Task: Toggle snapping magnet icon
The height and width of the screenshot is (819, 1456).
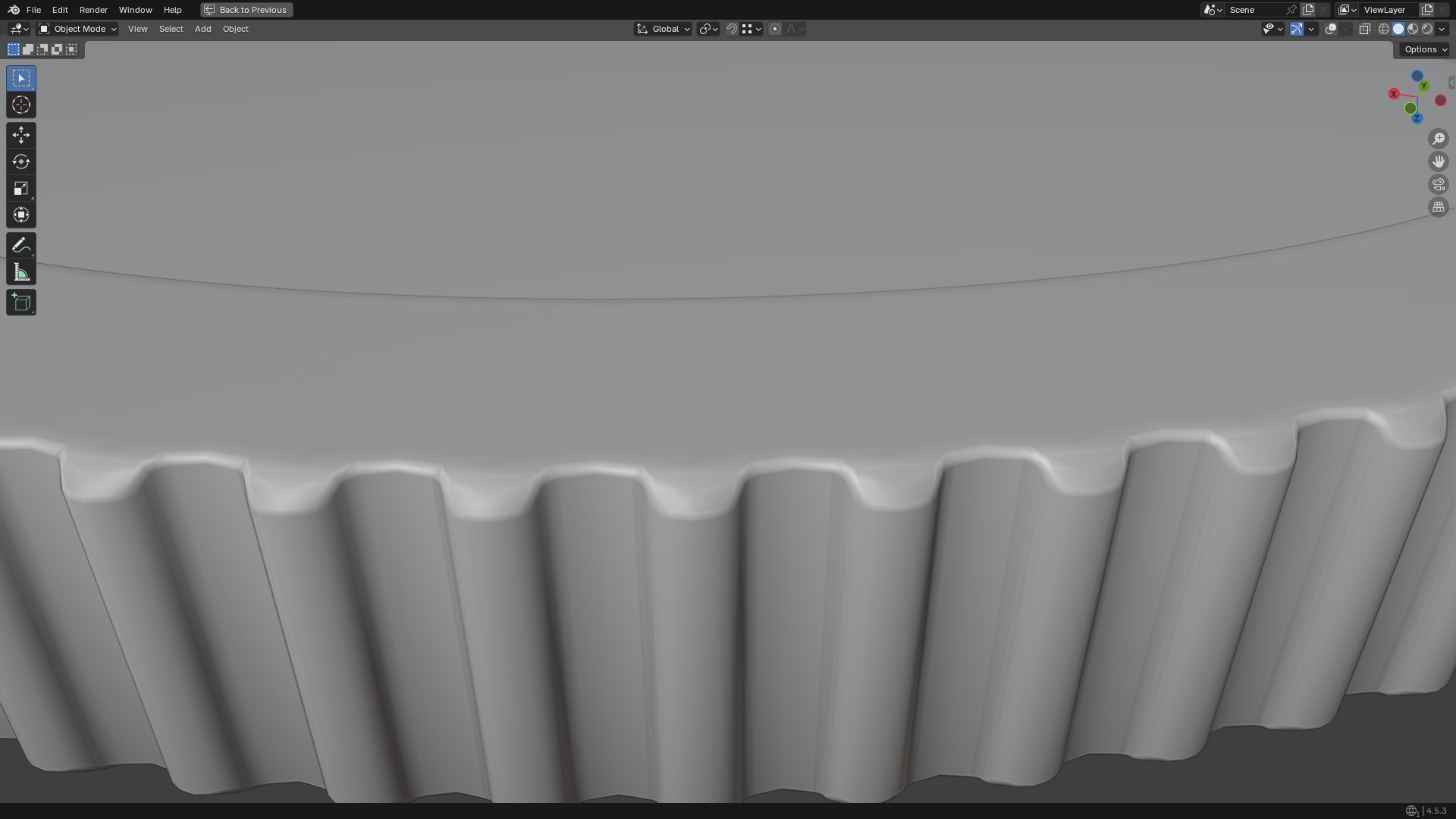Action: (732, 29)
